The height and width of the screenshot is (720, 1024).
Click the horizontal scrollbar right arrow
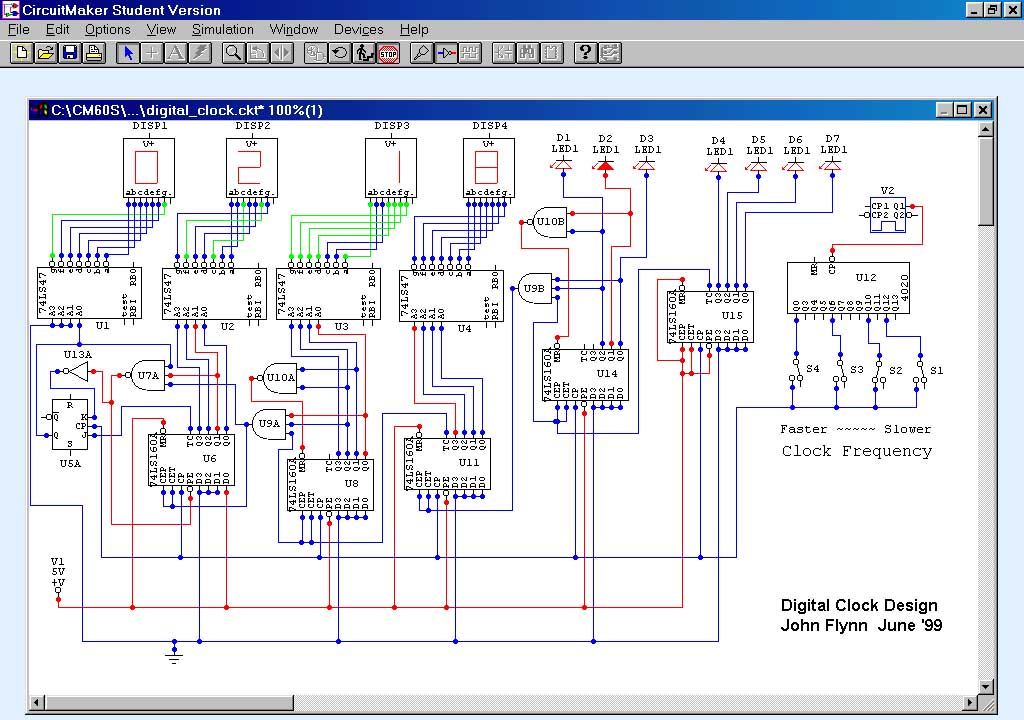(968, 702)
